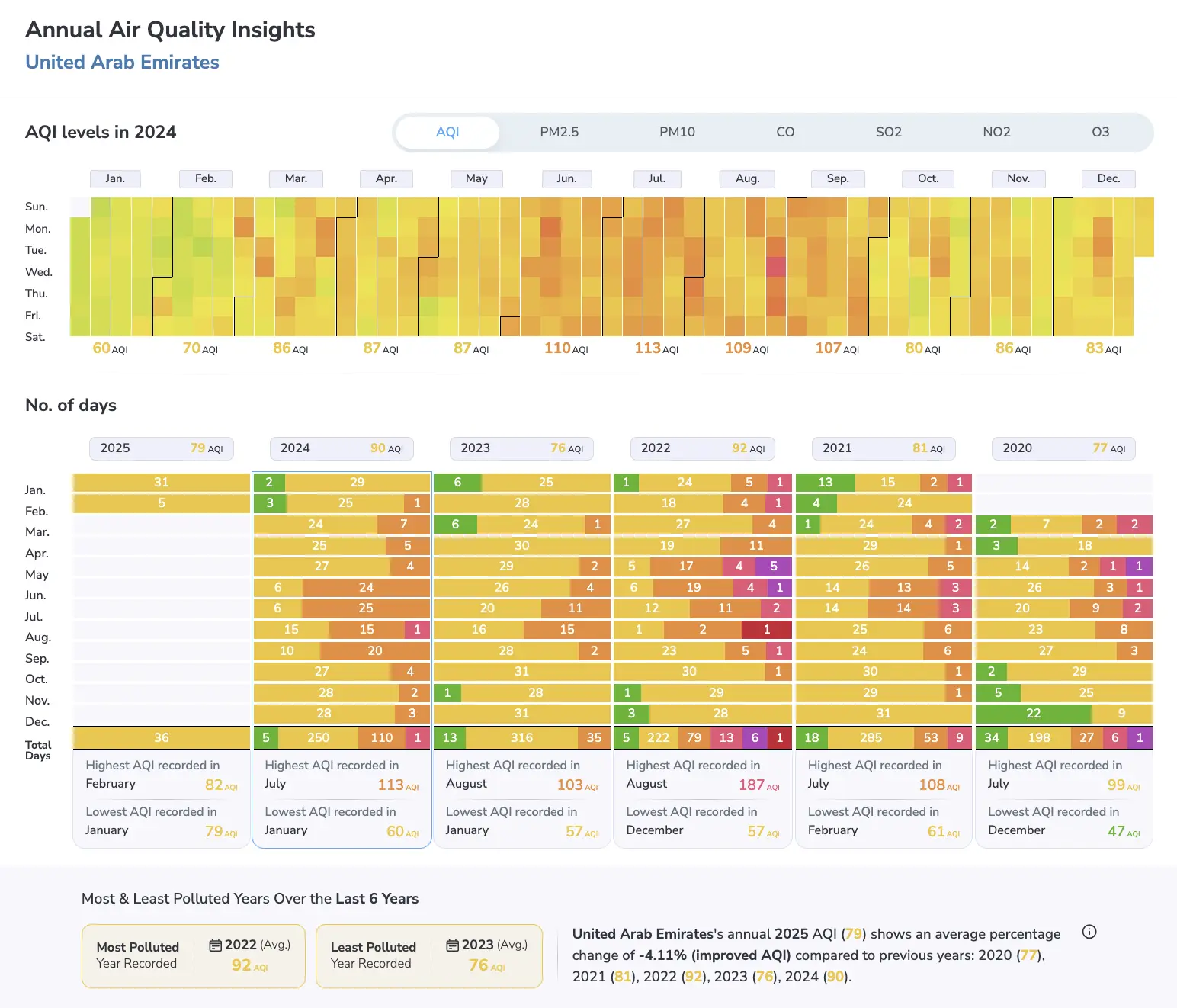Viewport: 1177px width, 1008px height.
Task: Click calendar icon next to 2023 (Avg.)
Action: coord(453,945)
